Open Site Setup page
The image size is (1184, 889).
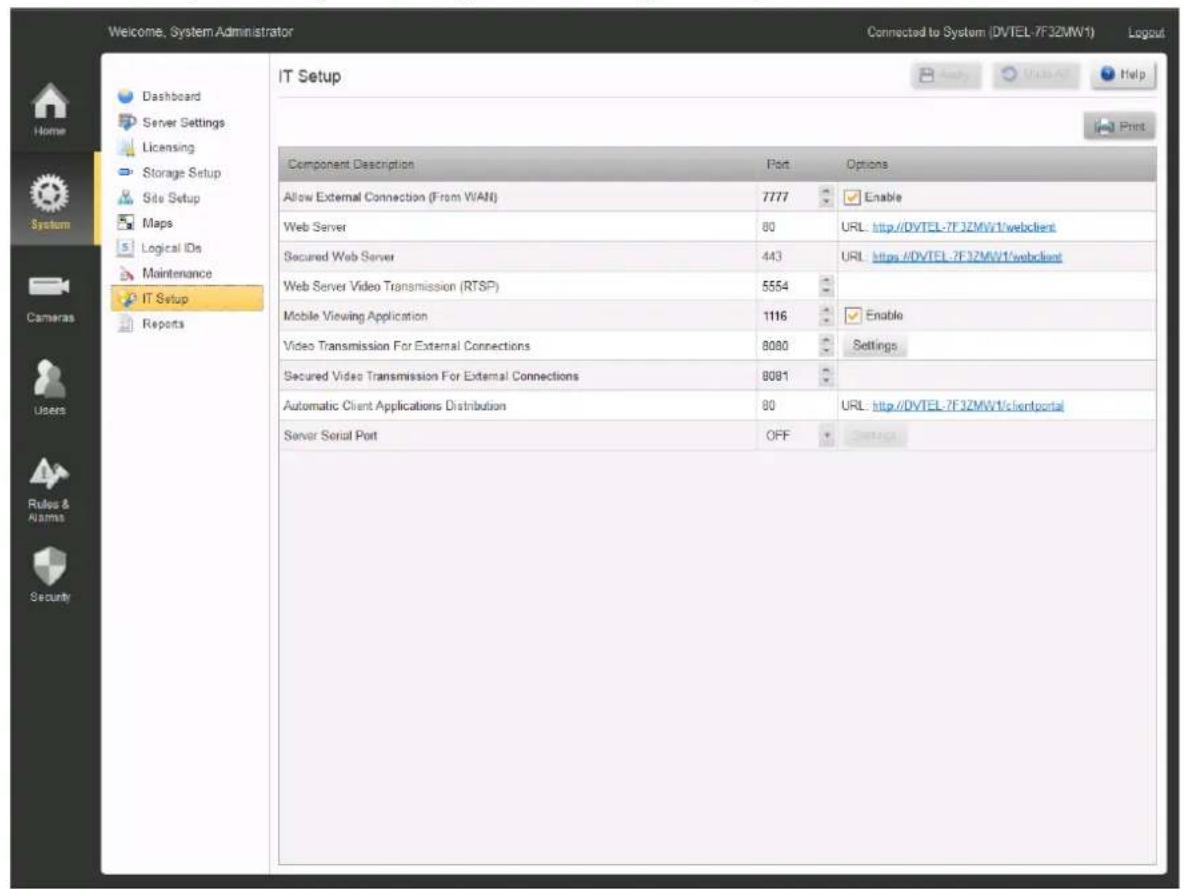[171, 198]
